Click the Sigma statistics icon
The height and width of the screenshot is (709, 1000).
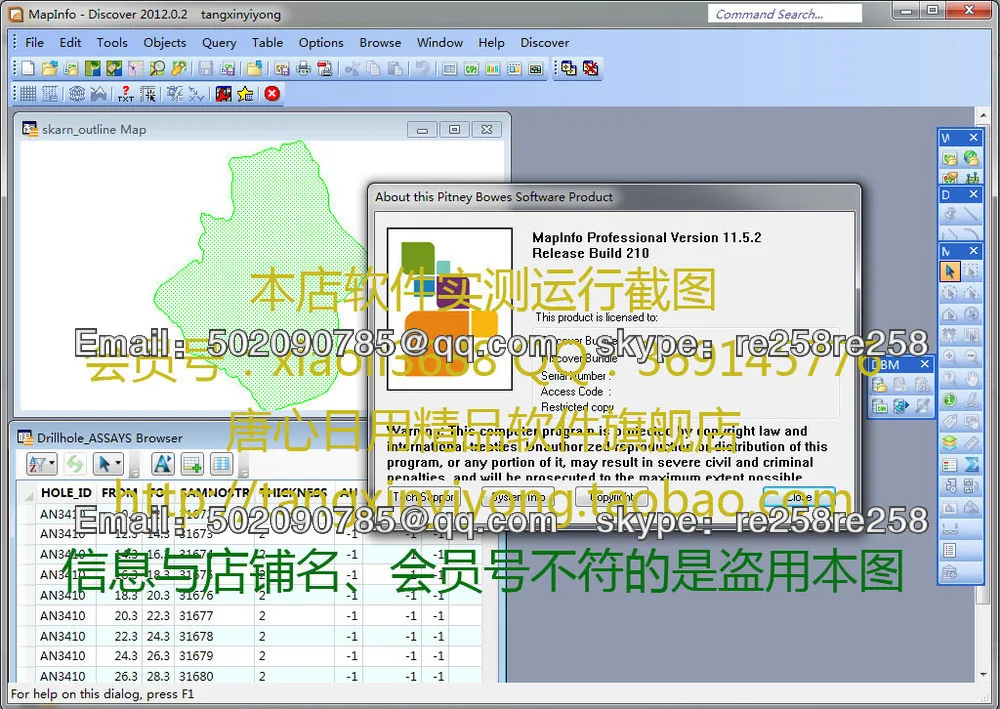[x=971, y=465]
